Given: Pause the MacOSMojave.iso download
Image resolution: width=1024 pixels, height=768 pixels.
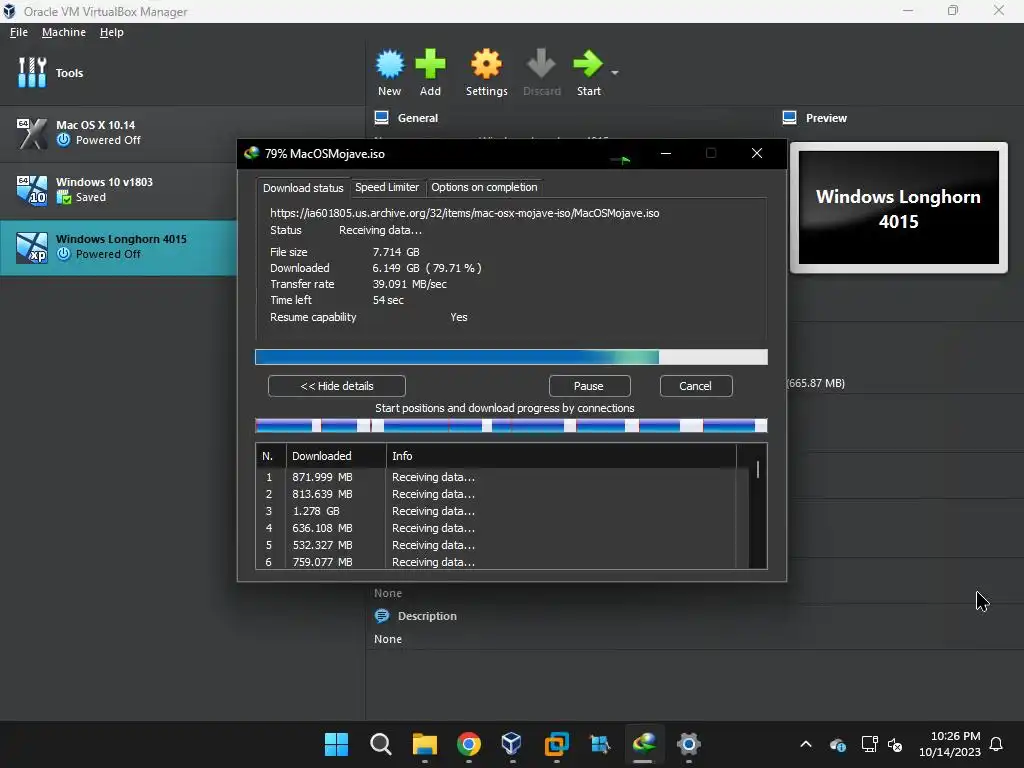Looking at the screenshot, I should click(x=588, y=386).
